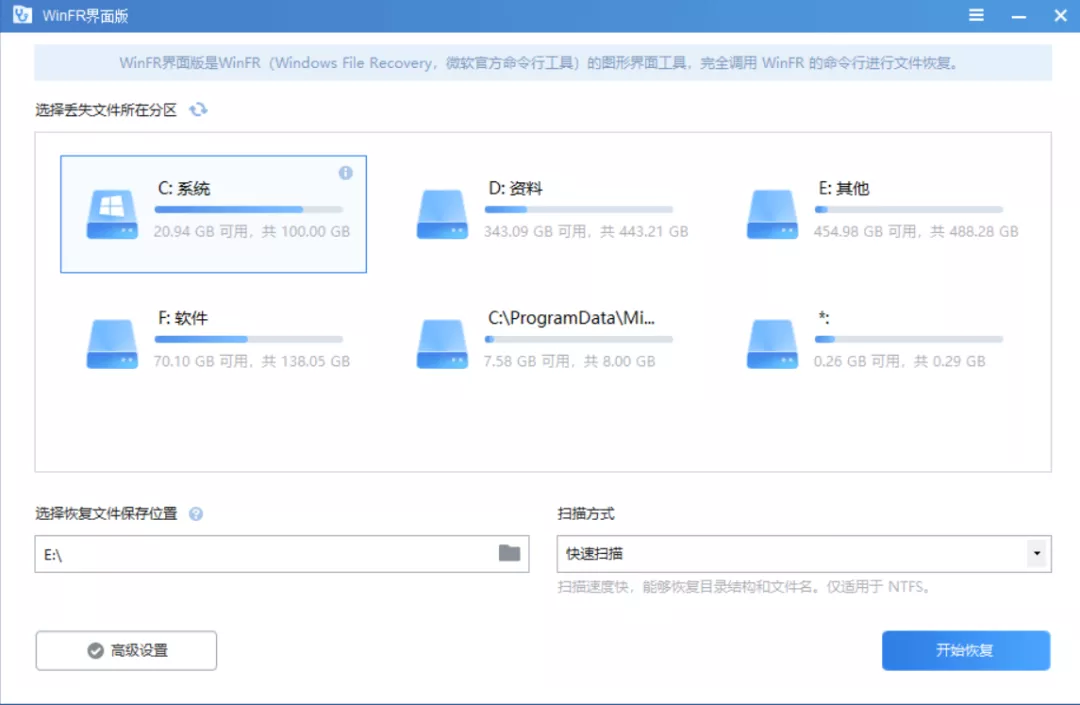
Task: Browse folder for save location
Action: coord(510,553)
